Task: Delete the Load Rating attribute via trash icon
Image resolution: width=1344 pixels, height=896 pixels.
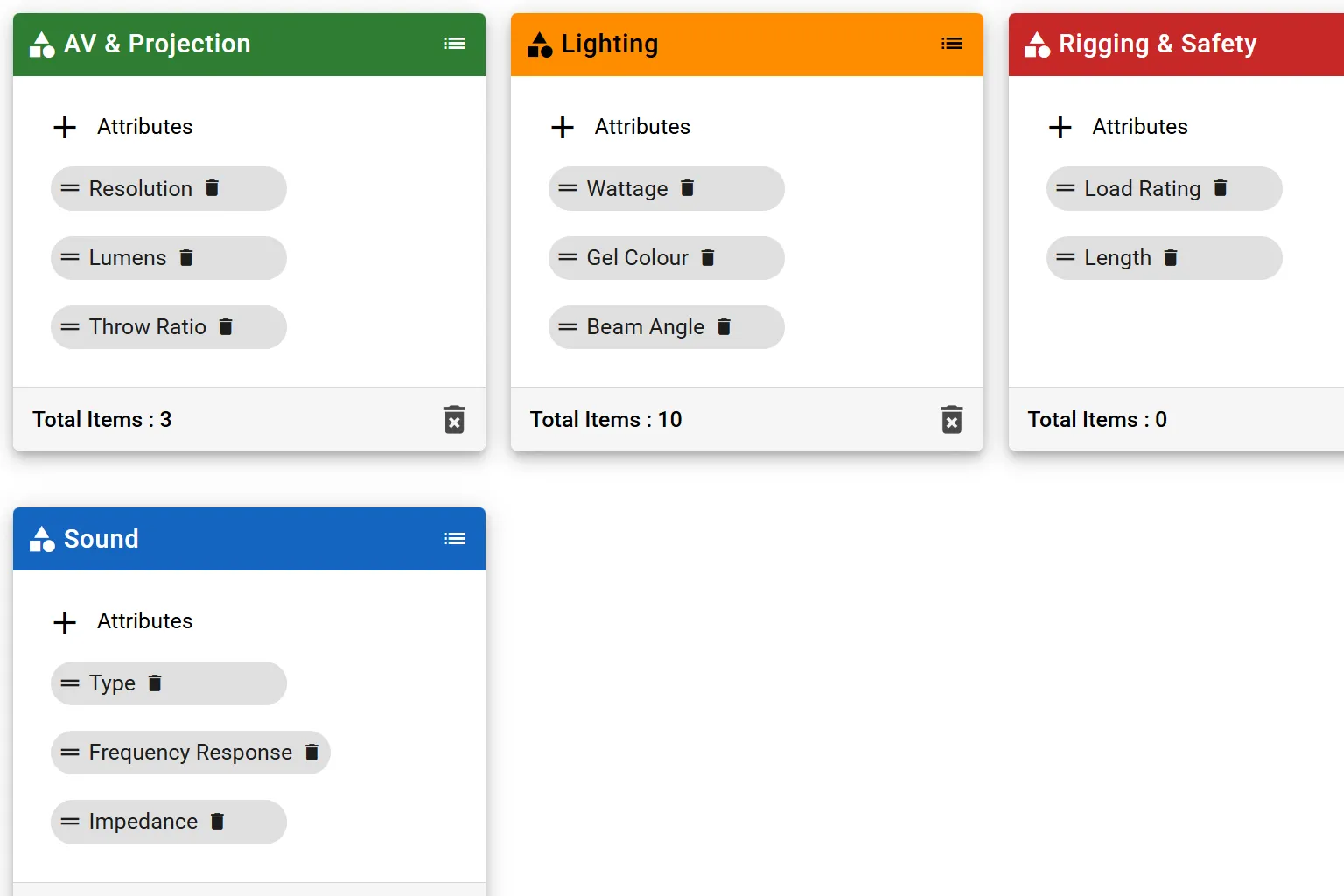Action: point(1221,188)
